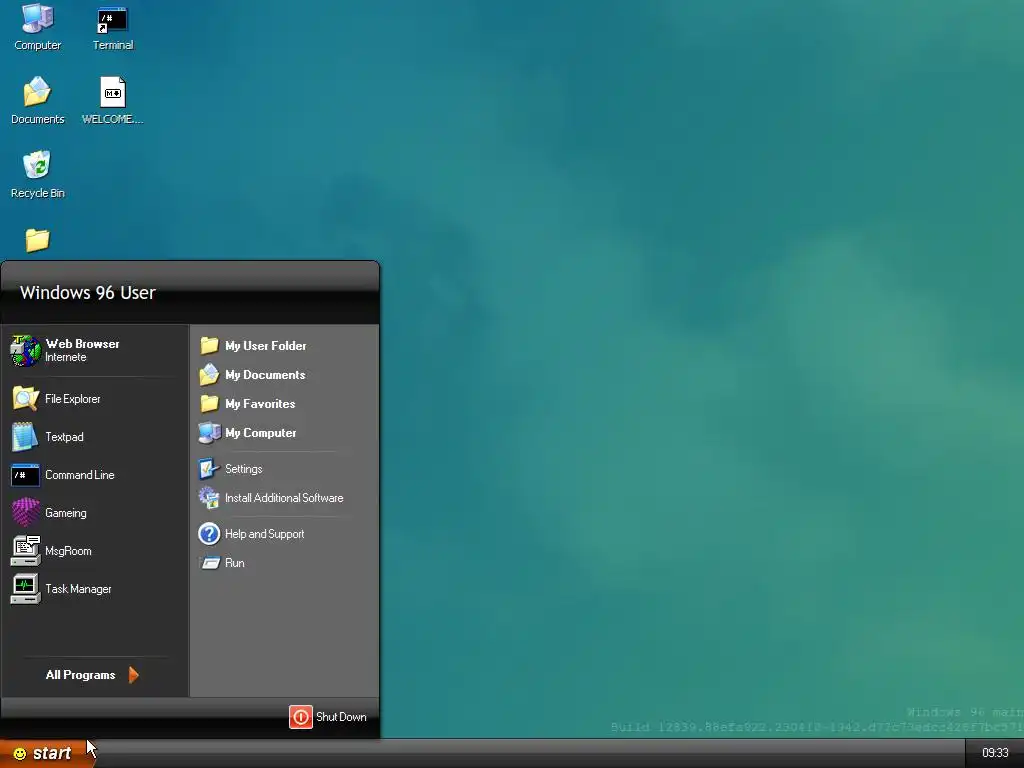Click the Run icon
1024x768 pixels.
coord(210,563)
